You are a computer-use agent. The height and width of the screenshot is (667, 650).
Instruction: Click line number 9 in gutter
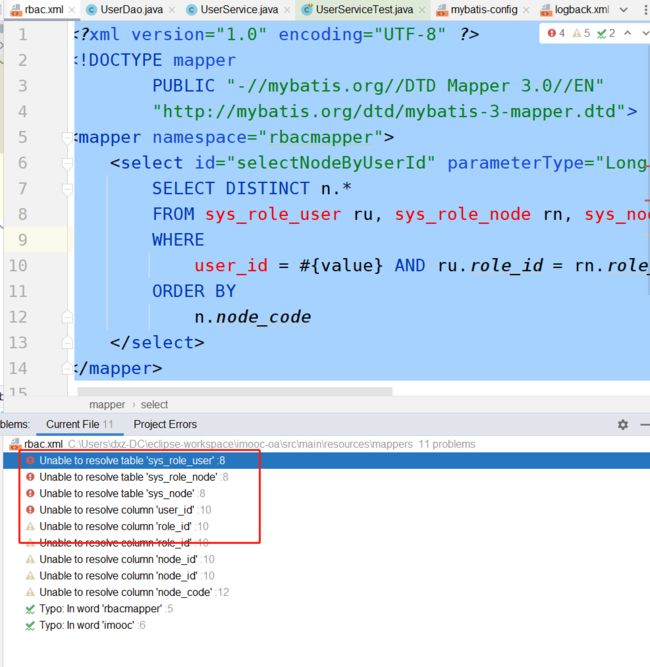click(23, 240)
